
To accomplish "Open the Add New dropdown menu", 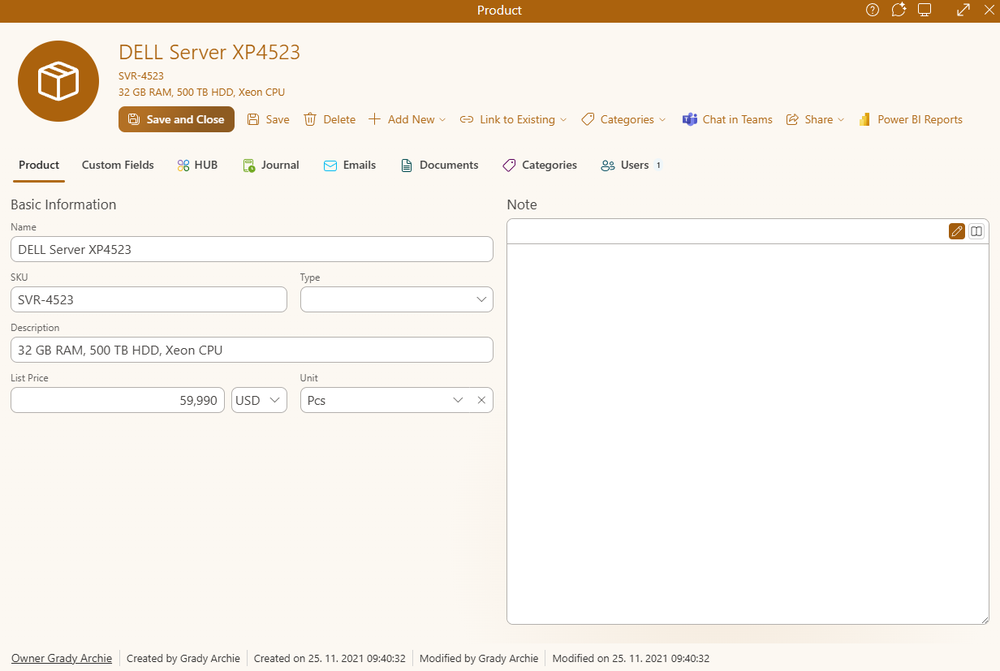I will (x=407, y=120).
